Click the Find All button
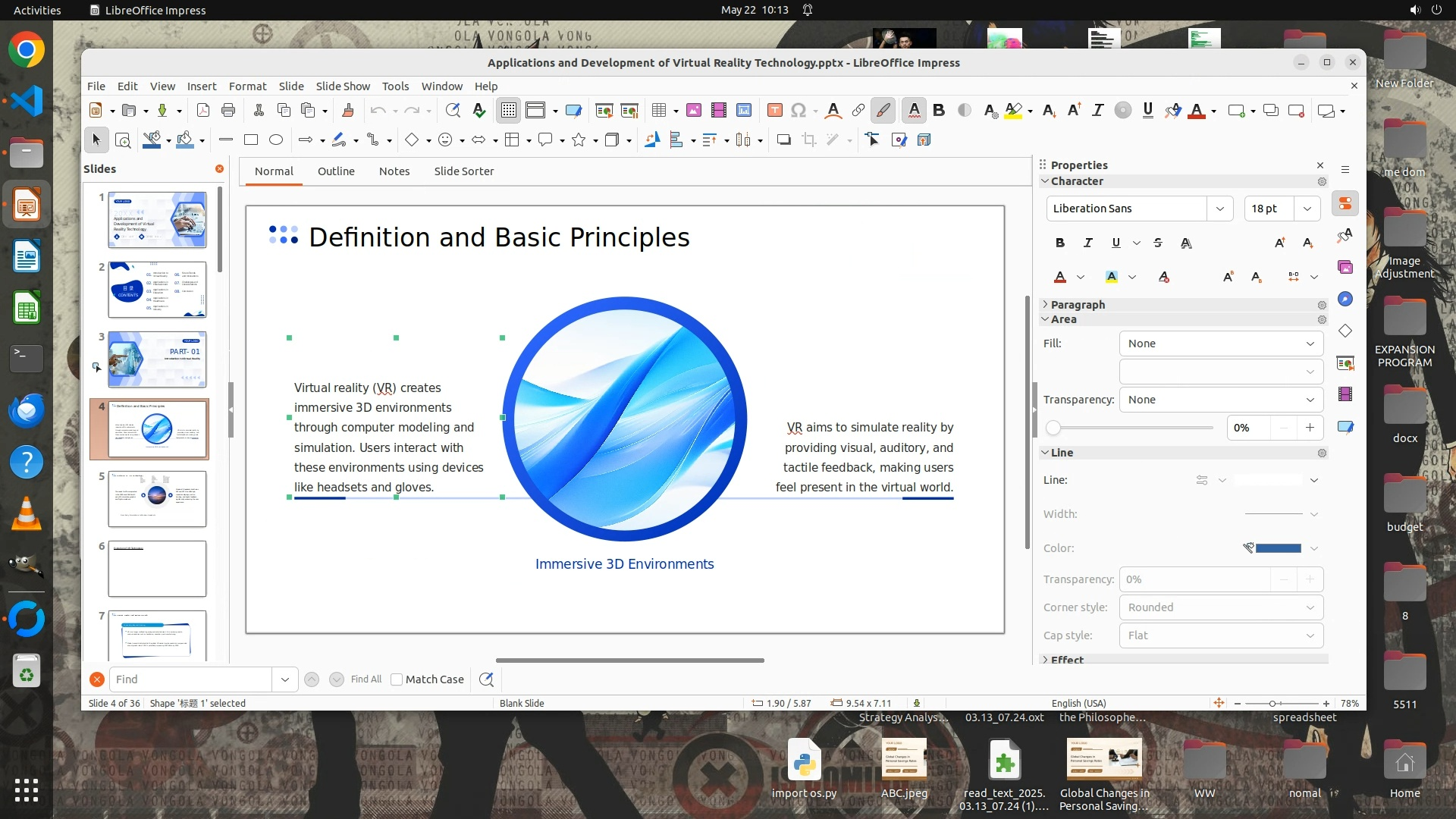 pyautogui.click(x=366, y=679)
